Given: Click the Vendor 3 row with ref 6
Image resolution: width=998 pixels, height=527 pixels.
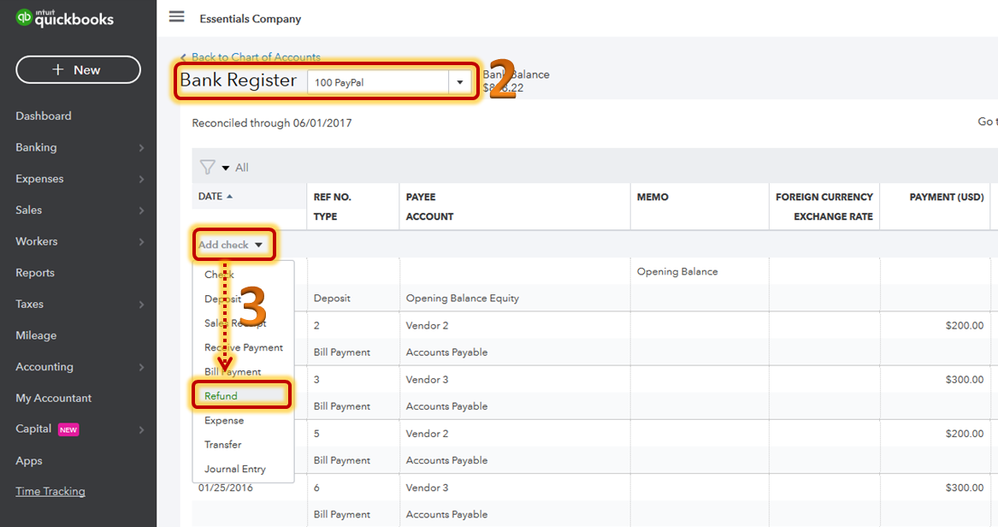Looking at the screenshot, I should point(427,488).
